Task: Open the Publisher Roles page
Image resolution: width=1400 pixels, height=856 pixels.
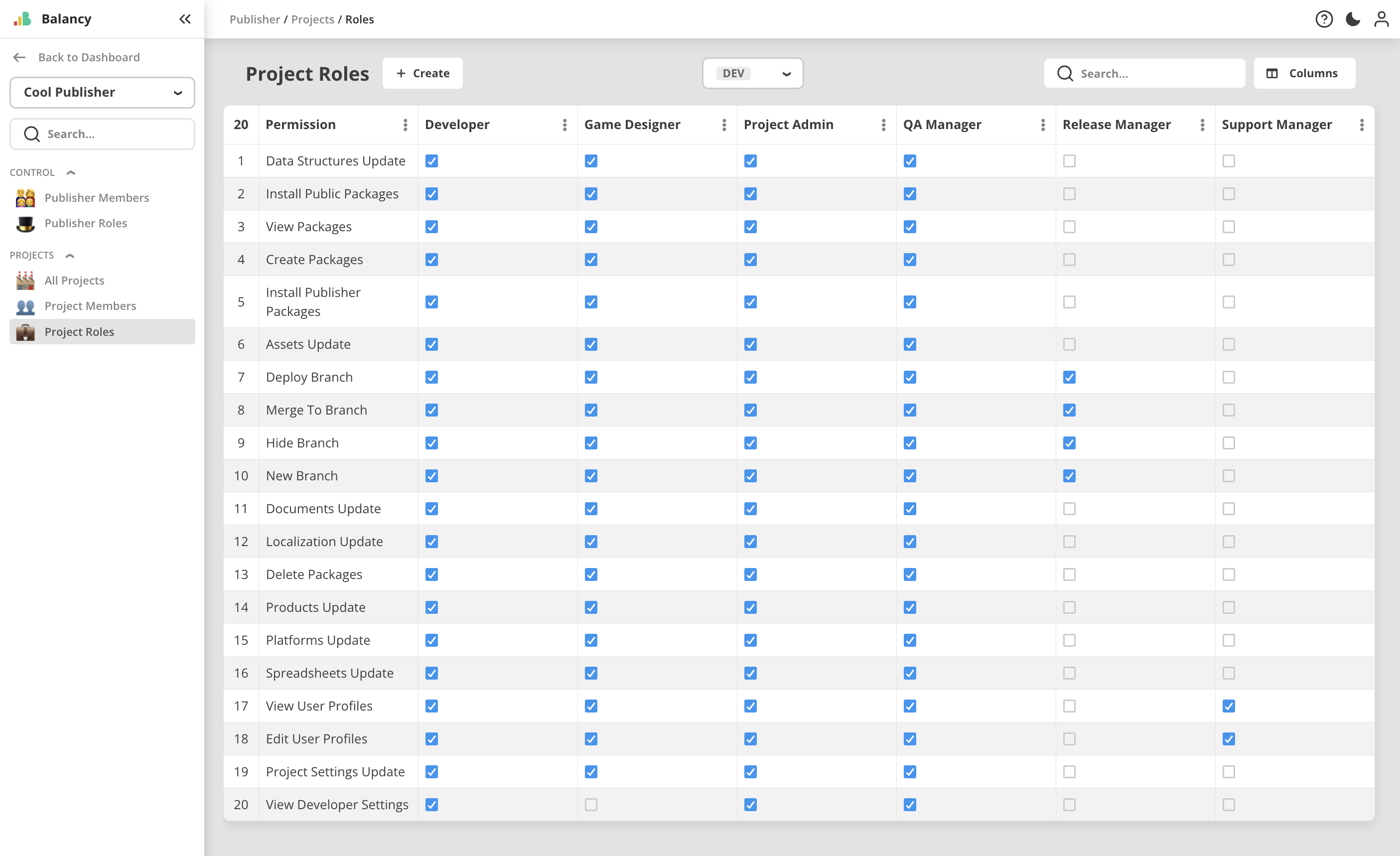Action: click(85, 223)
